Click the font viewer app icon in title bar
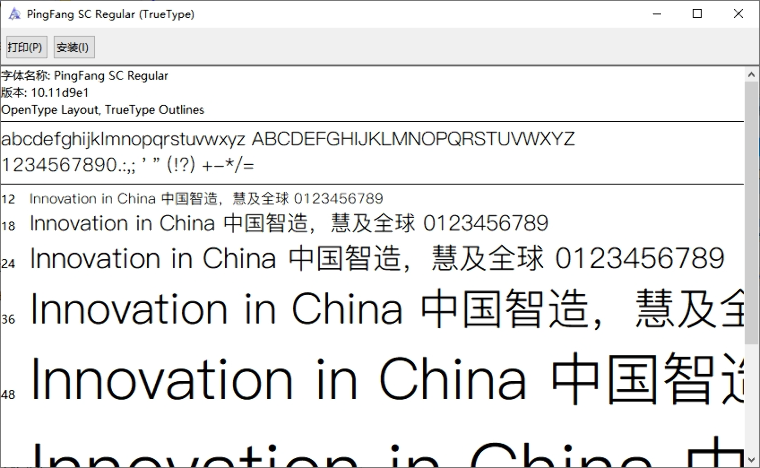The image size is (760, 468). click(x=15, y=14)
